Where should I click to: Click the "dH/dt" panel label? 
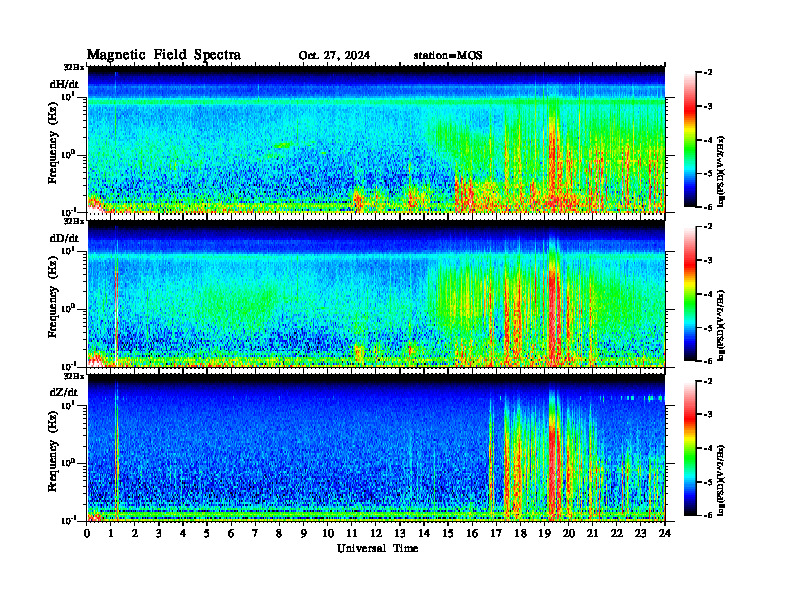[64, 84]
